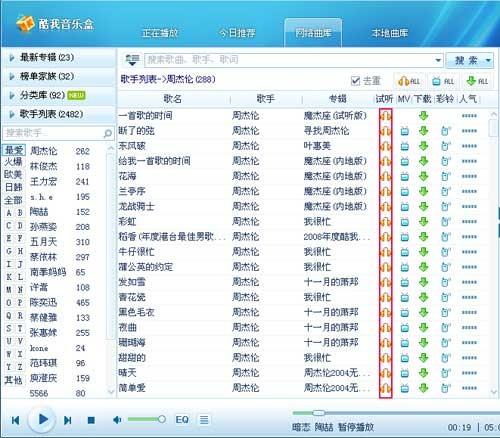The height and width of the screenshot is (438, 500).
Task: Play the current song
Action: (x=42, y=419)
